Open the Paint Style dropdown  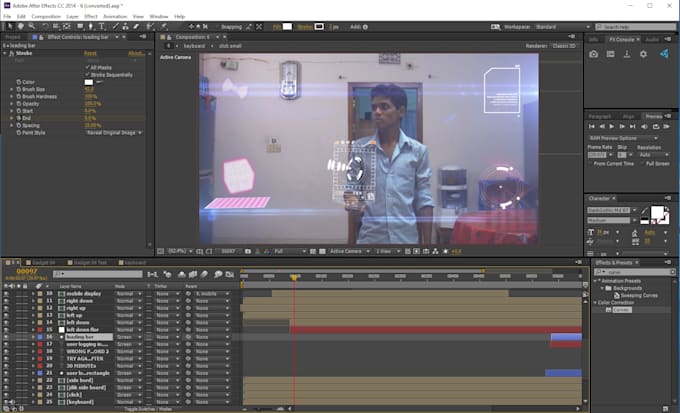pos(114,133)
